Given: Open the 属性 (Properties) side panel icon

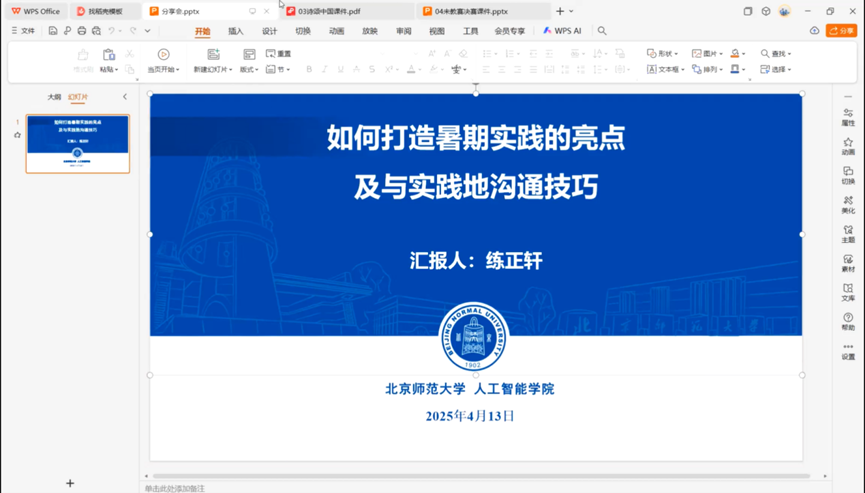Looking at the screenshot, I should coord(848,117).
